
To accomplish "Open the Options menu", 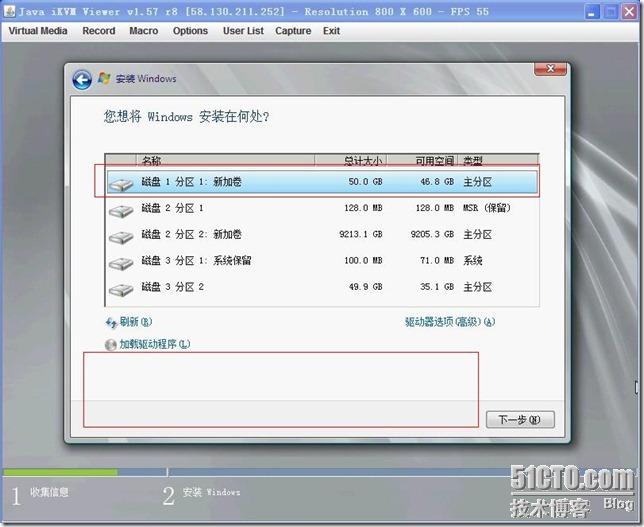I will tap(190, 31).
